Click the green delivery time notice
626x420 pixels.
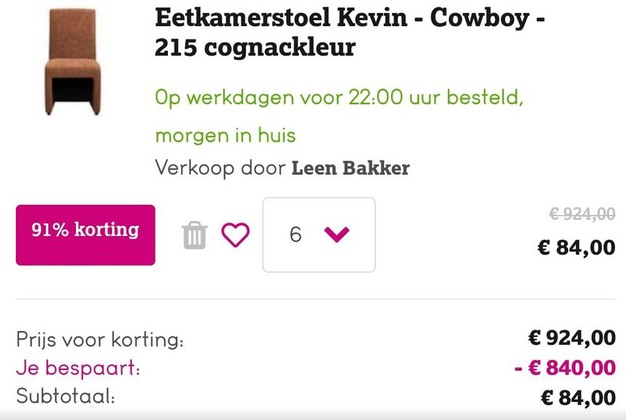pyautogui.click(x=339, y=99)
